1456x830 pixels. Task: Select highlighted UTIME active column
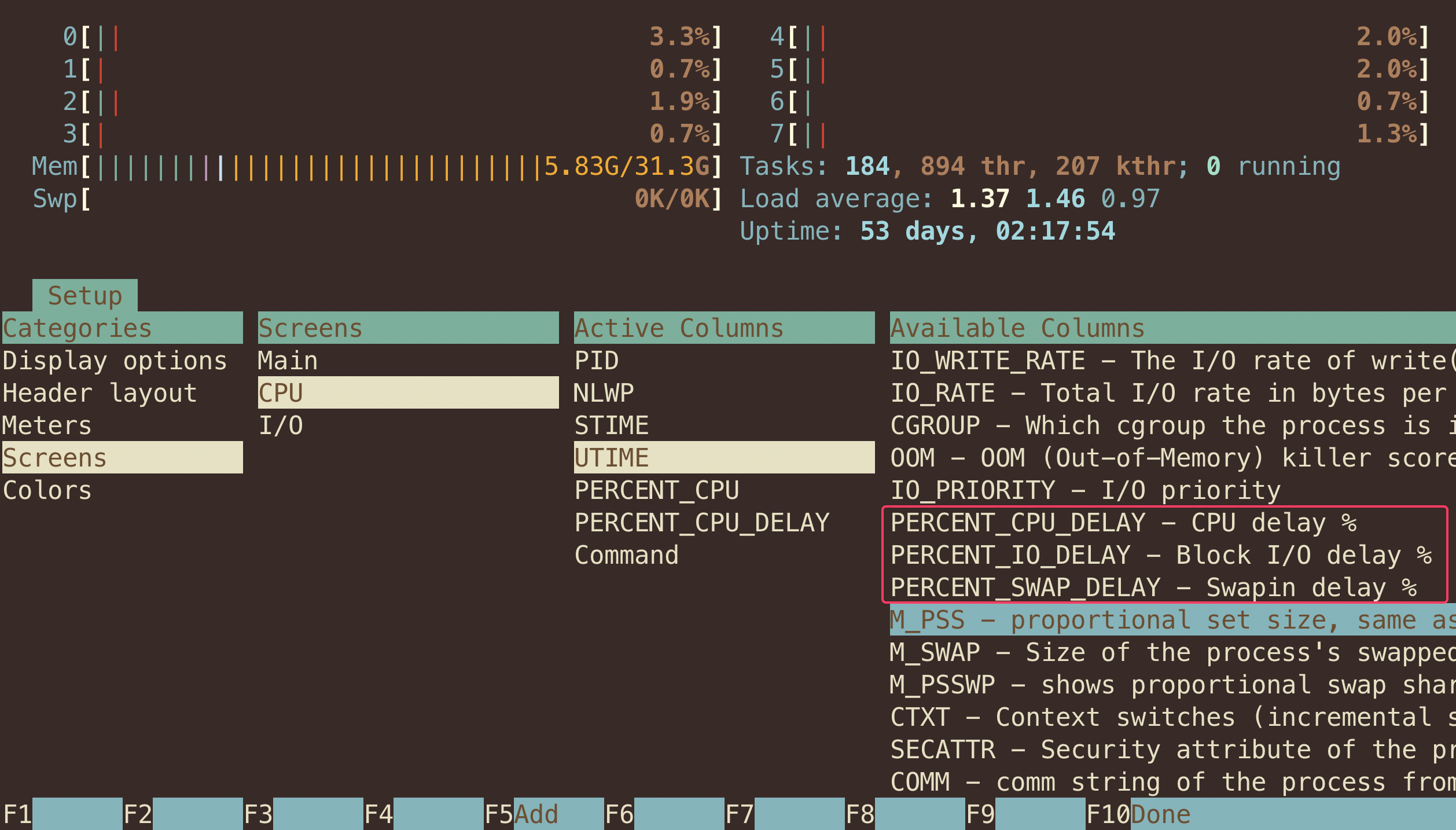(x=724, y=458)
